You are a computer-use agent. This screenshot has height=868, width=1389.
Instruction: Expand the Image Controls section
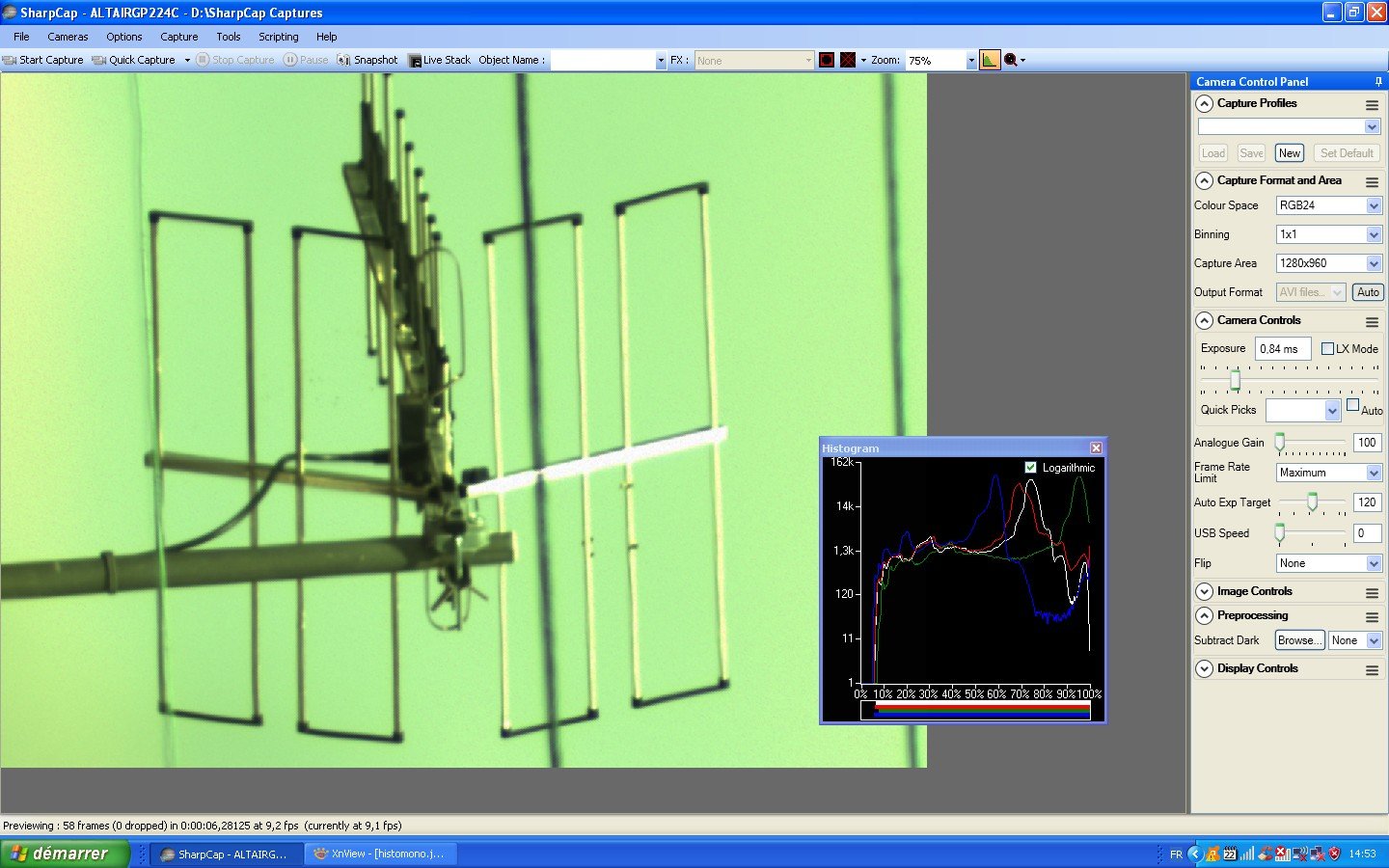[x=1204, y=591]
